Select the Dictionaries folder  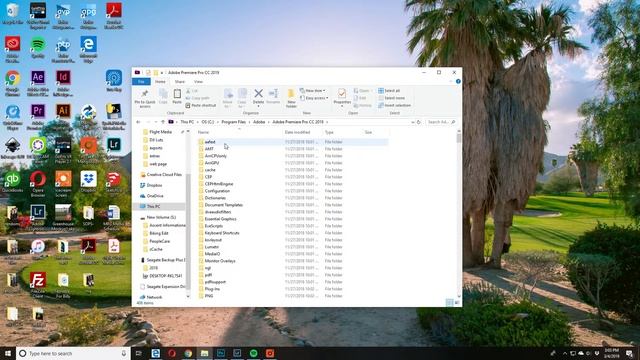[215, 198]
